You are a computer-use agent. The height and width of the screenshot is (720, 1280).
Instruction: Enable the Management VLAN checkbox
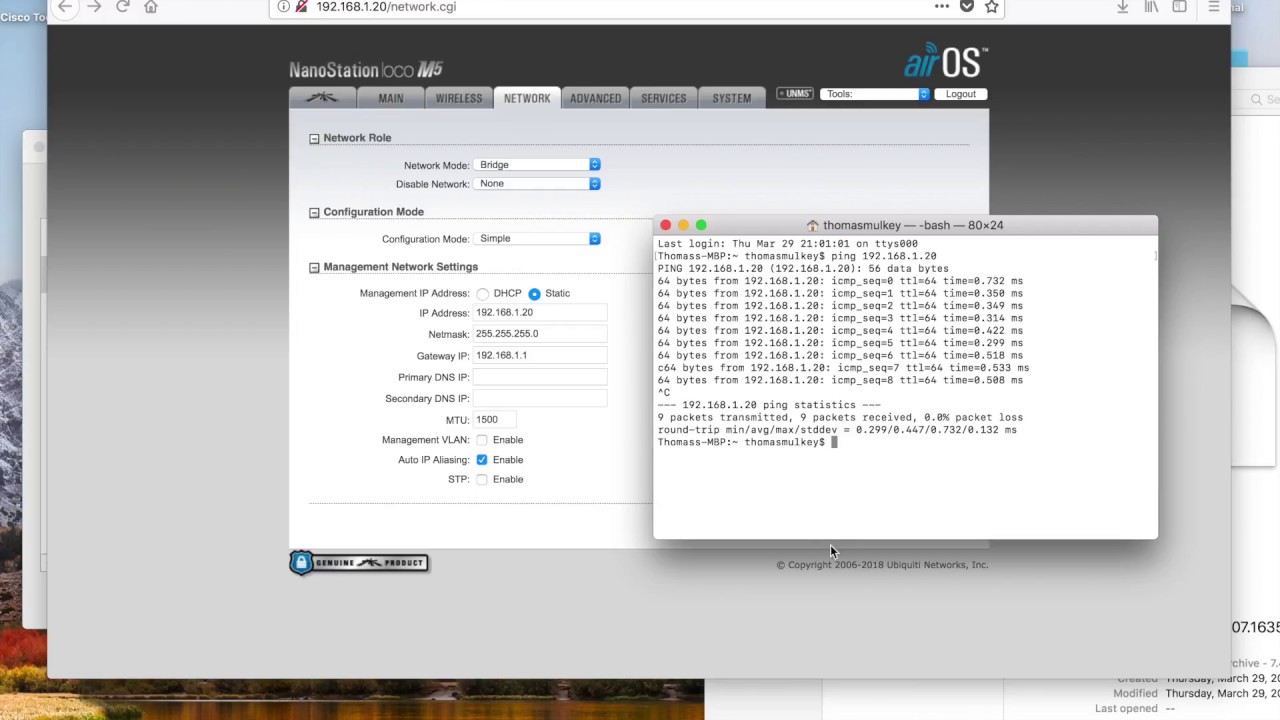(x=482, y=440)
